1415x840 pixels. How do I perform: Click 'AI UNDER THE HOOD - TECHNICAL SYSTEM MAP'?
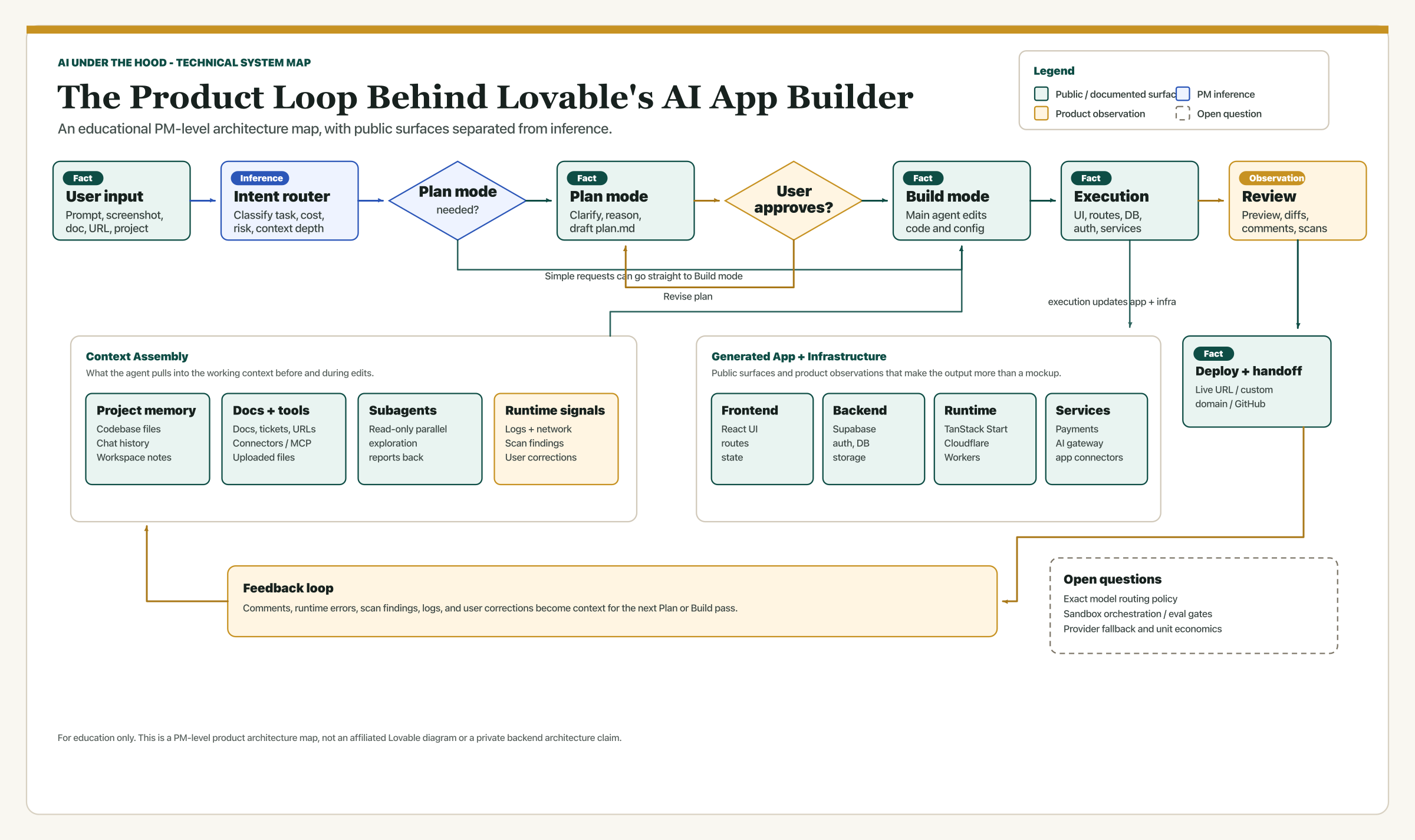click(184, 62)
